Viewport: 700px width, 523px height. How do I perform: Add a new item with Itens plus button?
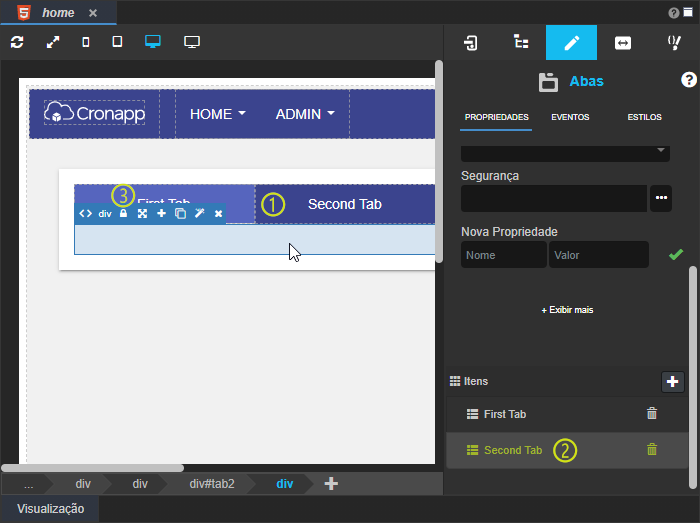(x=672, y=382)
